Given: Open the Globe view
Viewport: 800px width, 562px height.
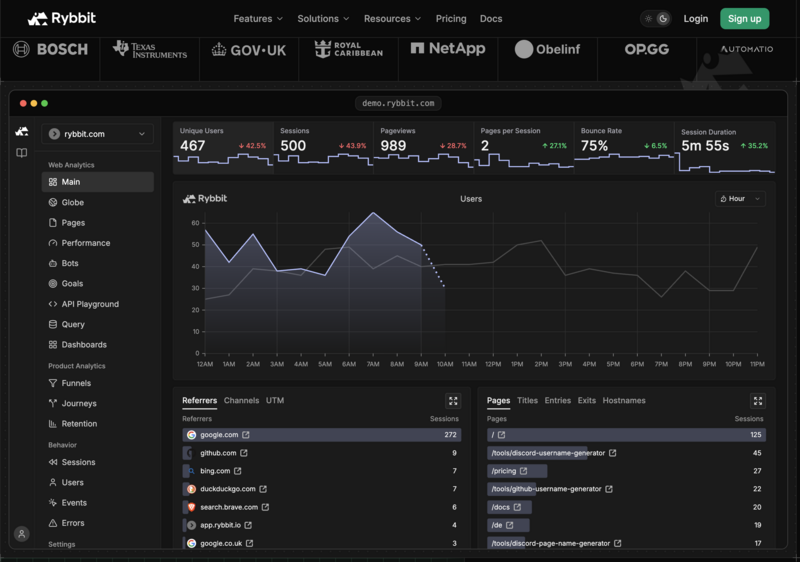Looking at the screenshot, I should click(x=97, y=202).
